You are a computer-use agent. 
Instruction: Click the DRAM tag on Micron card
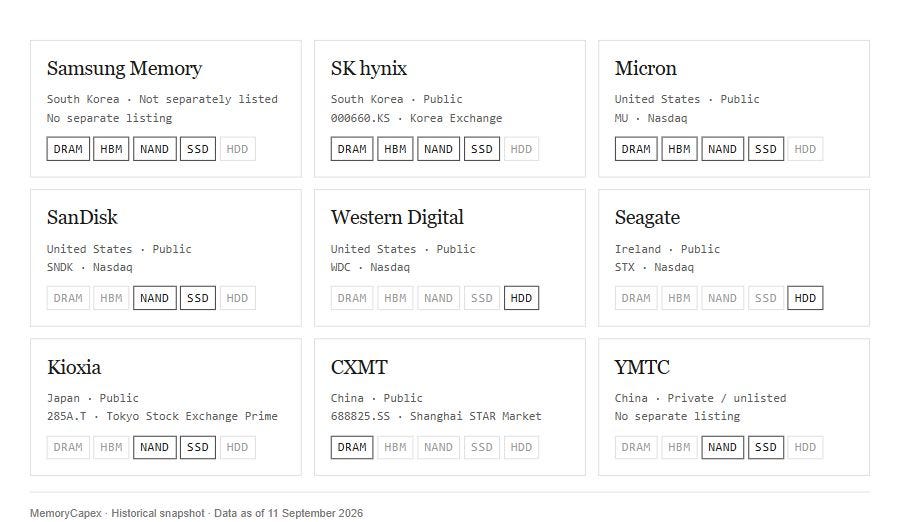636,149
